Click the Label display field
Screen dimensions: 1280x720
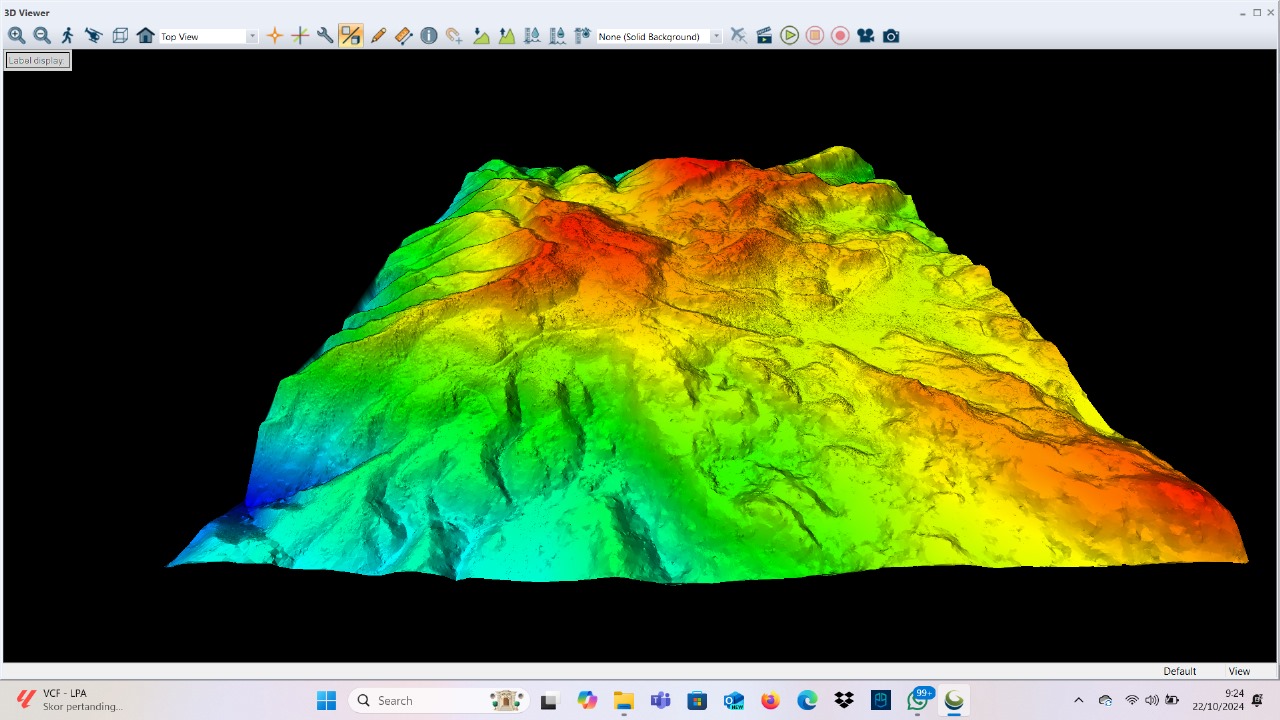pos(37,61)
